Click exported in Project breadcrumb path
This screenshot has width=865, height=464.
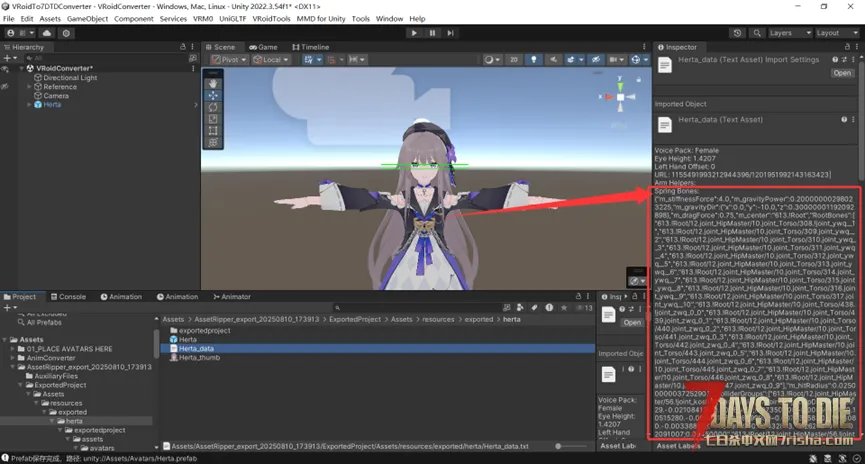tap(478, 319)
